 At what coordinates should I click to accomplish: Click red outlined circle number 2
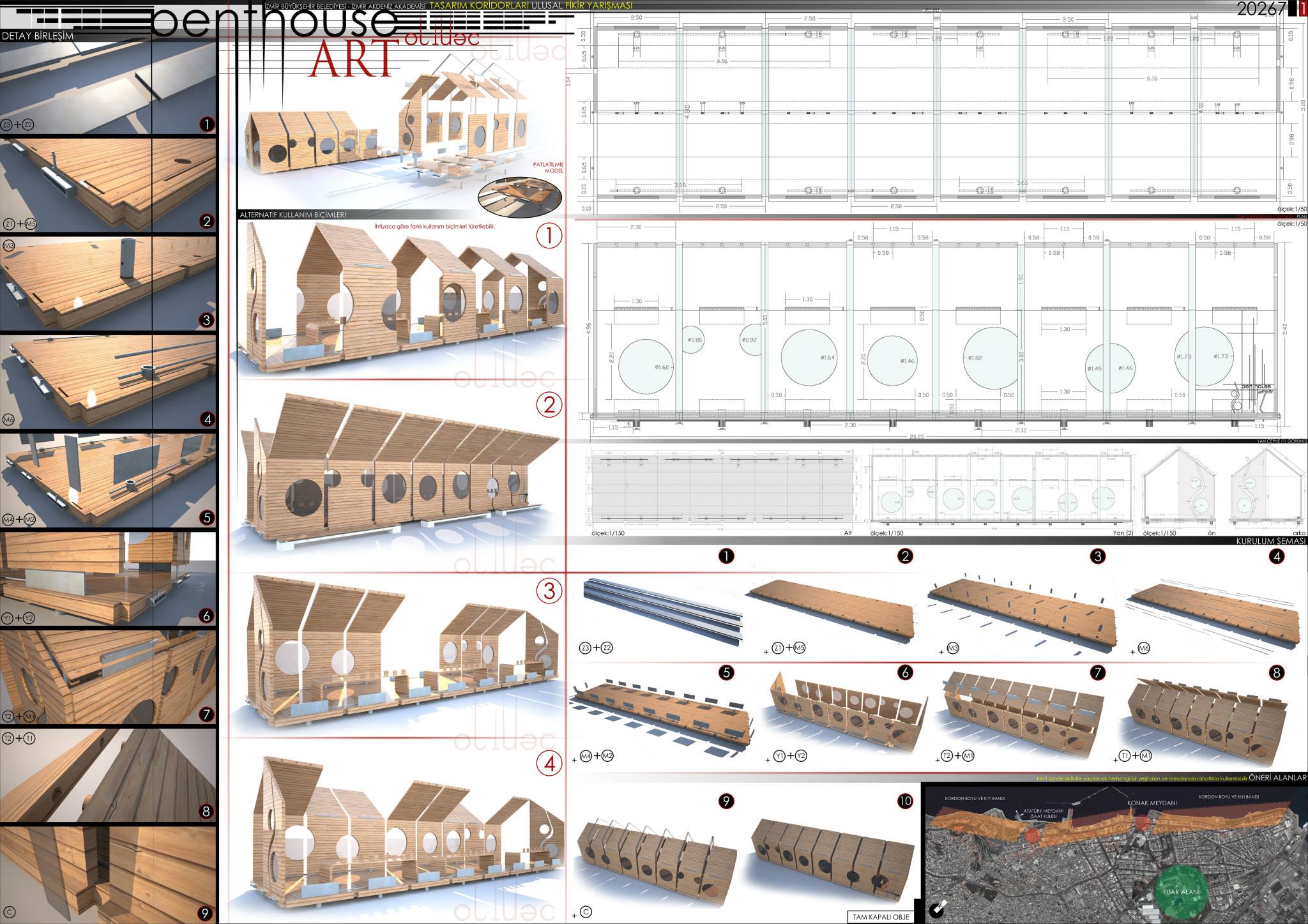click(549, 404)
